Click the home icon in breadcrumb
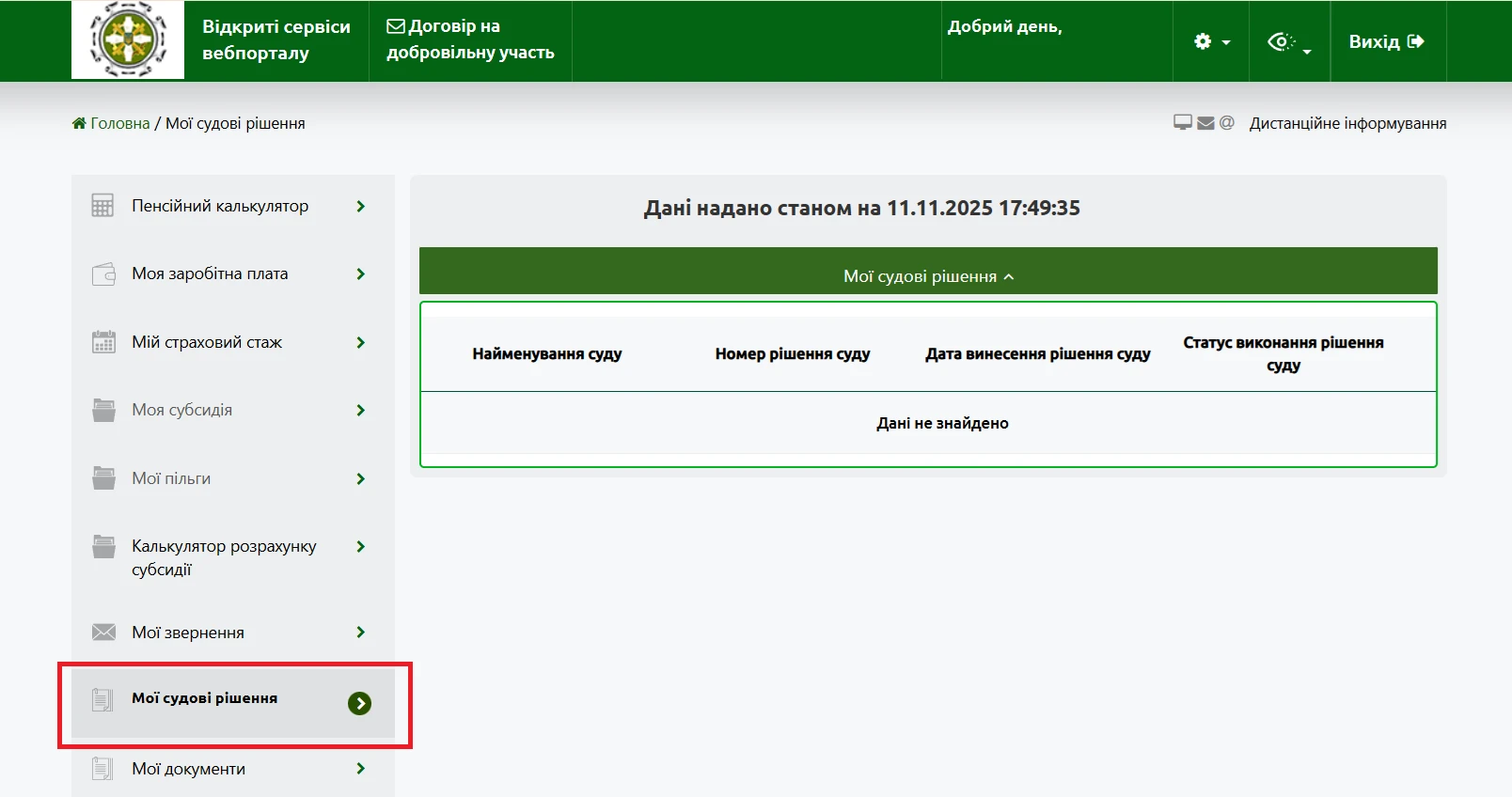Viewport: 1512px width, 797px height. pos(79,123)
